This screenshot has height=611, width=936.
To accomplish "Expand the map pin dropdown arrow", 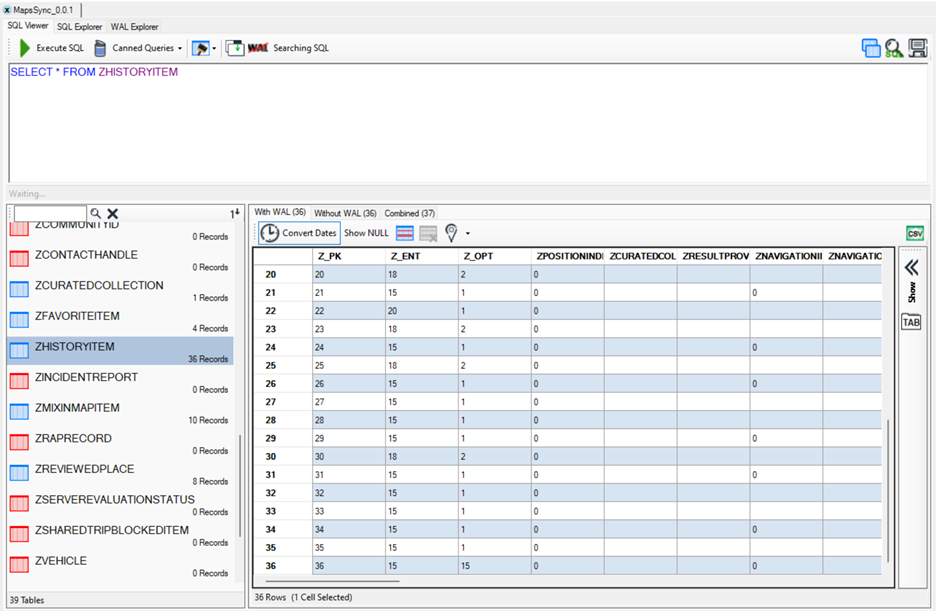I will tap(468, 234).
